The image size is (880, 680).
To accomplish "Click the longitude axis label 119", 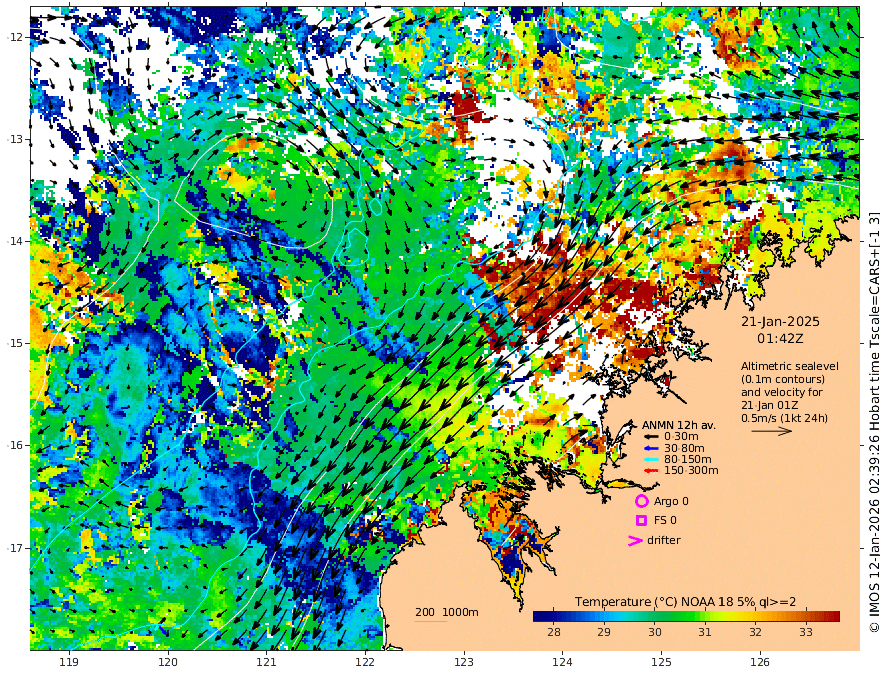I will pos(69,662).
